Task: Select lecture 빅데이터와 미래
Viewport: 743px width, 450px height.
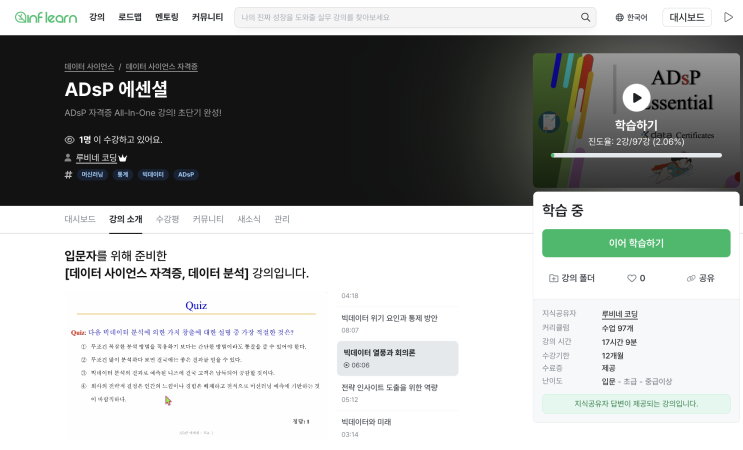Action: point(398,428)
